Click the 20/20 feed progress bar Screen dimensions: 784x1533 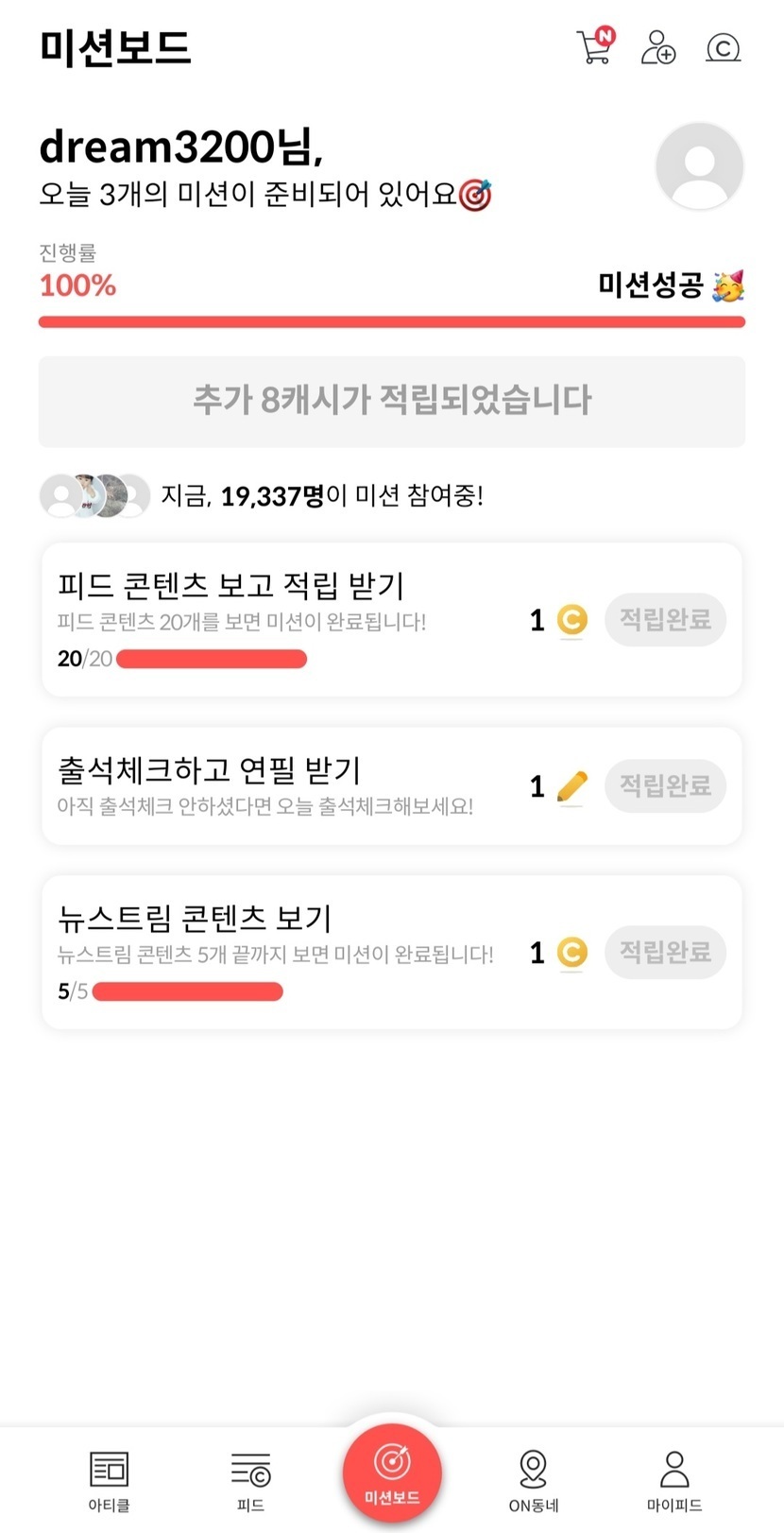click(x=212, y=659)
